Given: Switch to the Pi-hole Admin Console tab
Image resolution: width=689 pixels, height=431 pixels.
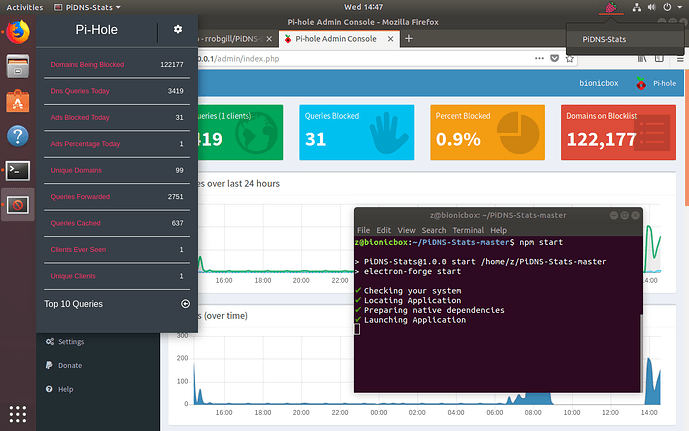Looking at the screenshot, I should (330, 38).
